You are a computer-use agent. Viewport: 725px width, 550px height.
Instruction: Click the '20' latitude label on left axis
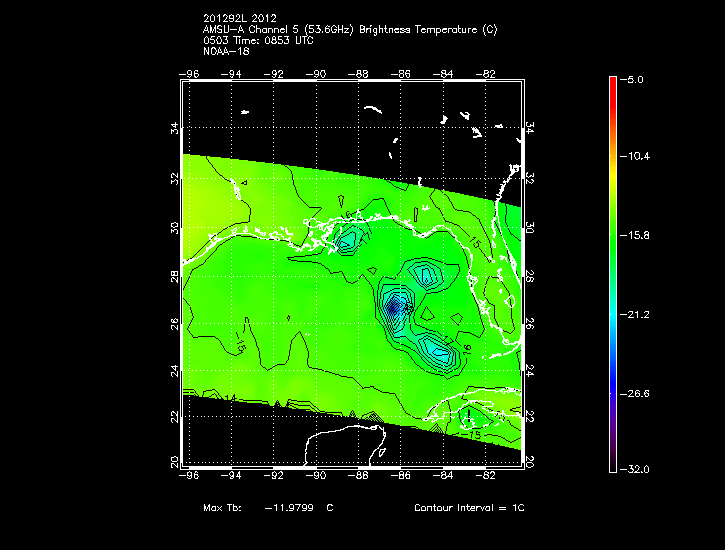174,462
